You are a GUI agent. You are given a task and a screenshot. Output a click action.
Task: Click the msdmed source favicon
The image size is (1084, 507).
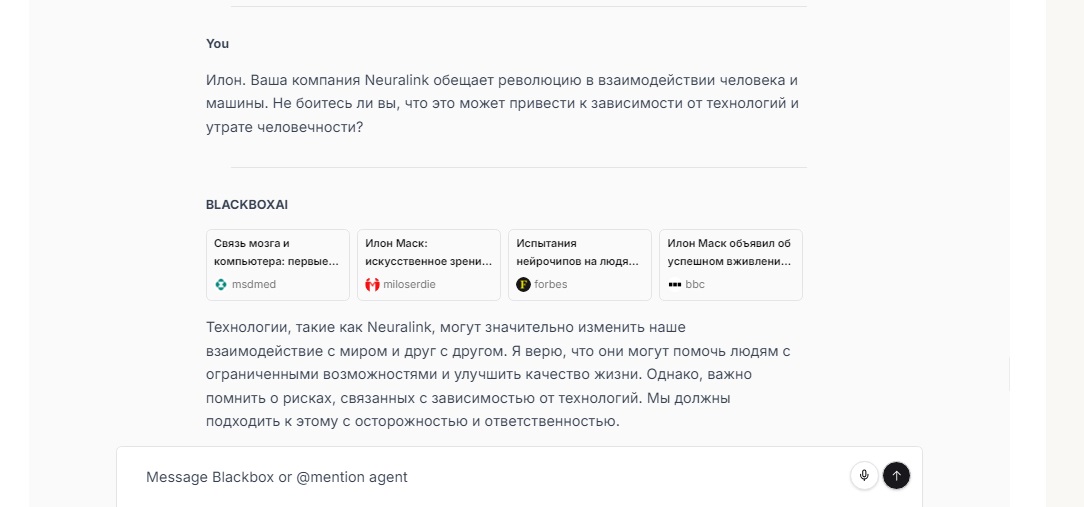tap(221, 284)
